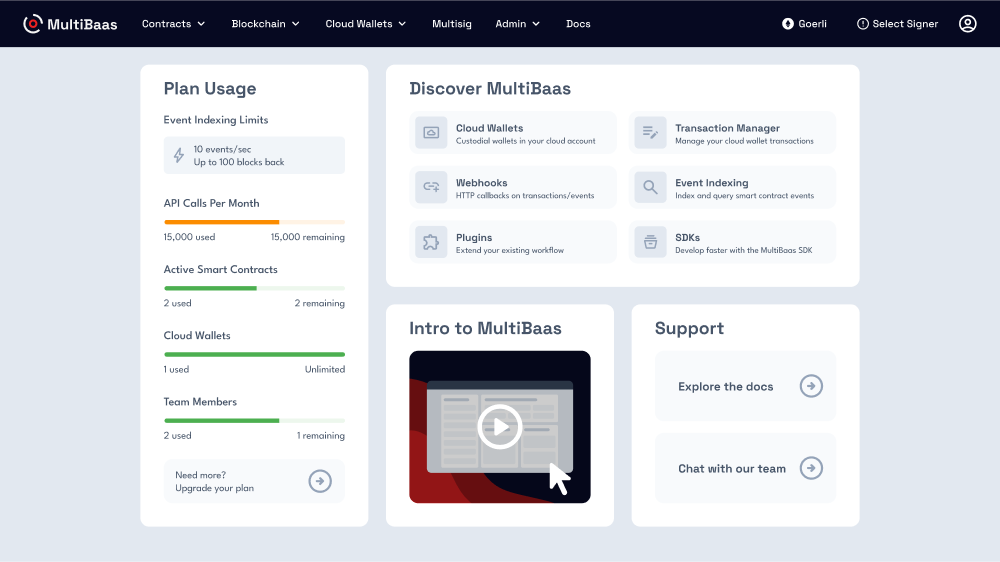Click the Event Indexing magnifier icon
The height and width of the screenshot is (562, 1000).
pyautogui.click(x=650, y=188)
